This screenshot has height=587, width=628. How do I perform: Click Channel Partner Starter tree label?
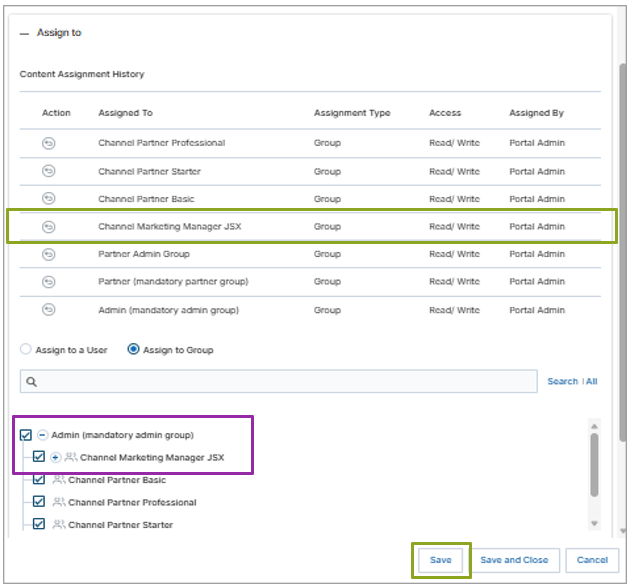pyautogui.click(x=121, y=525)
